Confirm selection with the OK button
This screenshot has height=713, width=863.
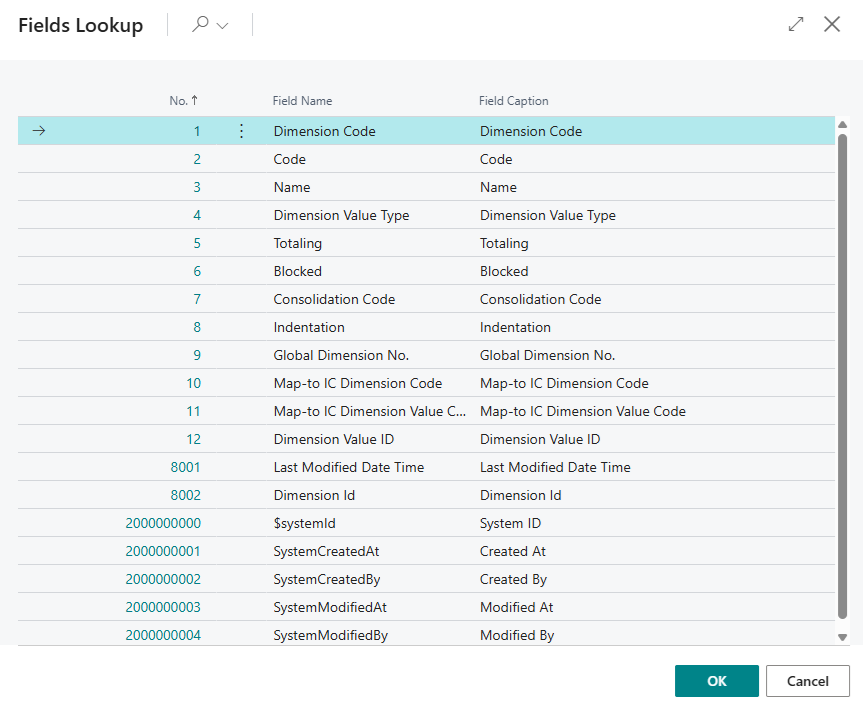[716, 681]
